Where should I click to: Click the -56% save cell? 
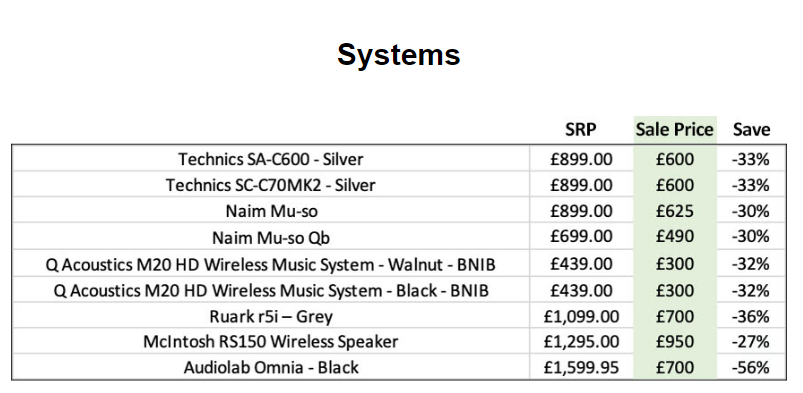coord(751,368)
